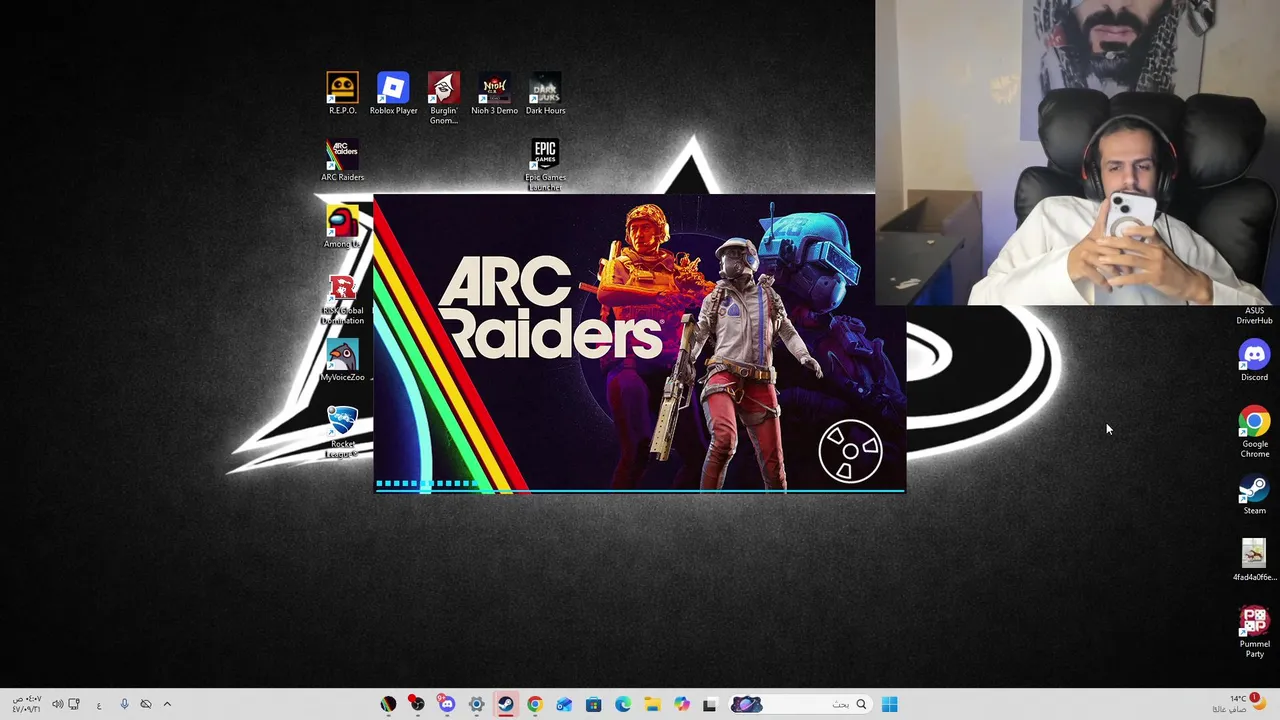Open File Explorer from the taskbar
1280x720 pixels.
[652, 704]
